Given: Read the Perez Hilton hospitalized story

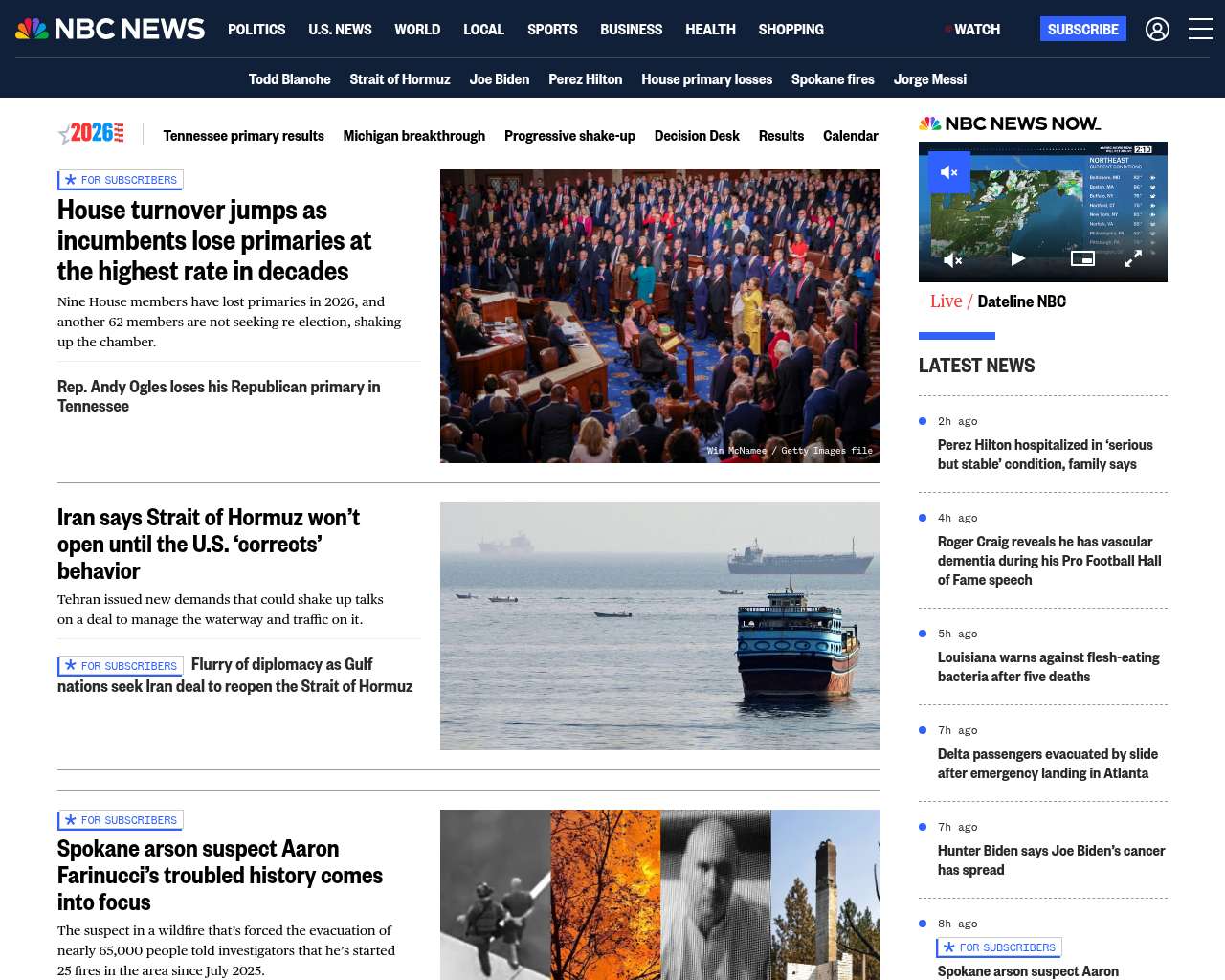Looking at the screenshot, I should pos(1045,455).
